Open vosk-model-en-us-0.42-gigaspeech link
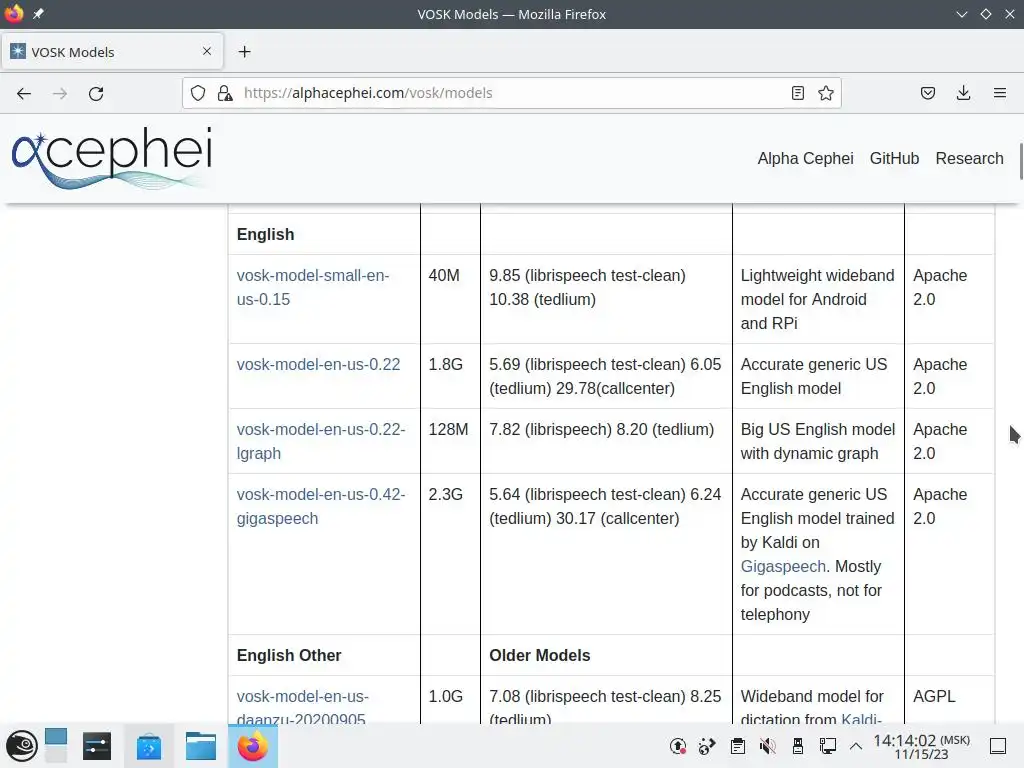 [321, 507]
